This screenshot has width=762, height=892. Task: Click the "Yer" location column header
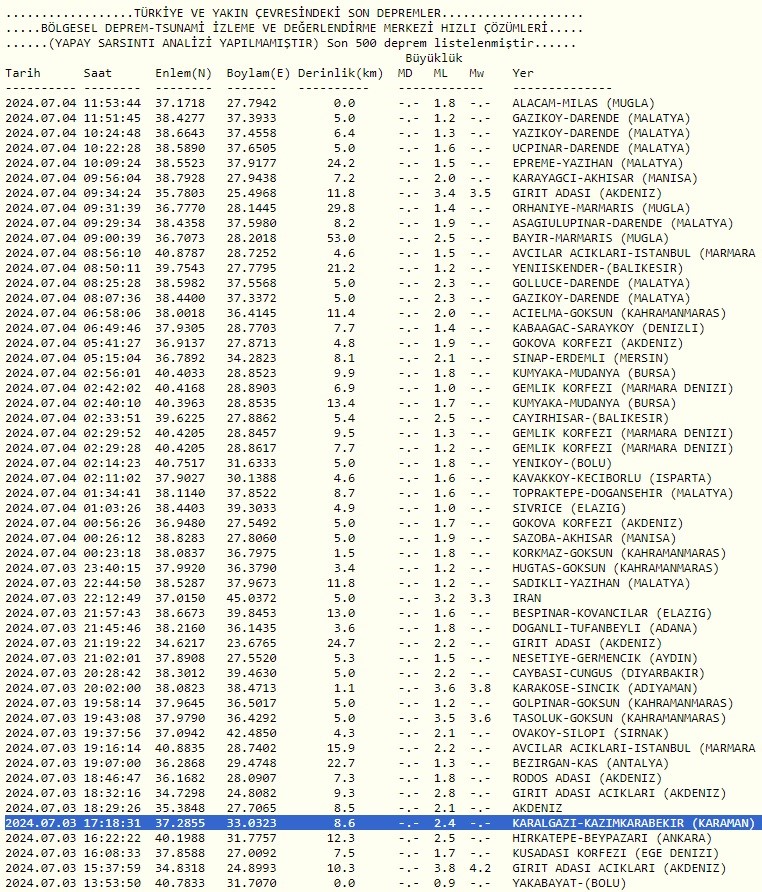(523, 74)
